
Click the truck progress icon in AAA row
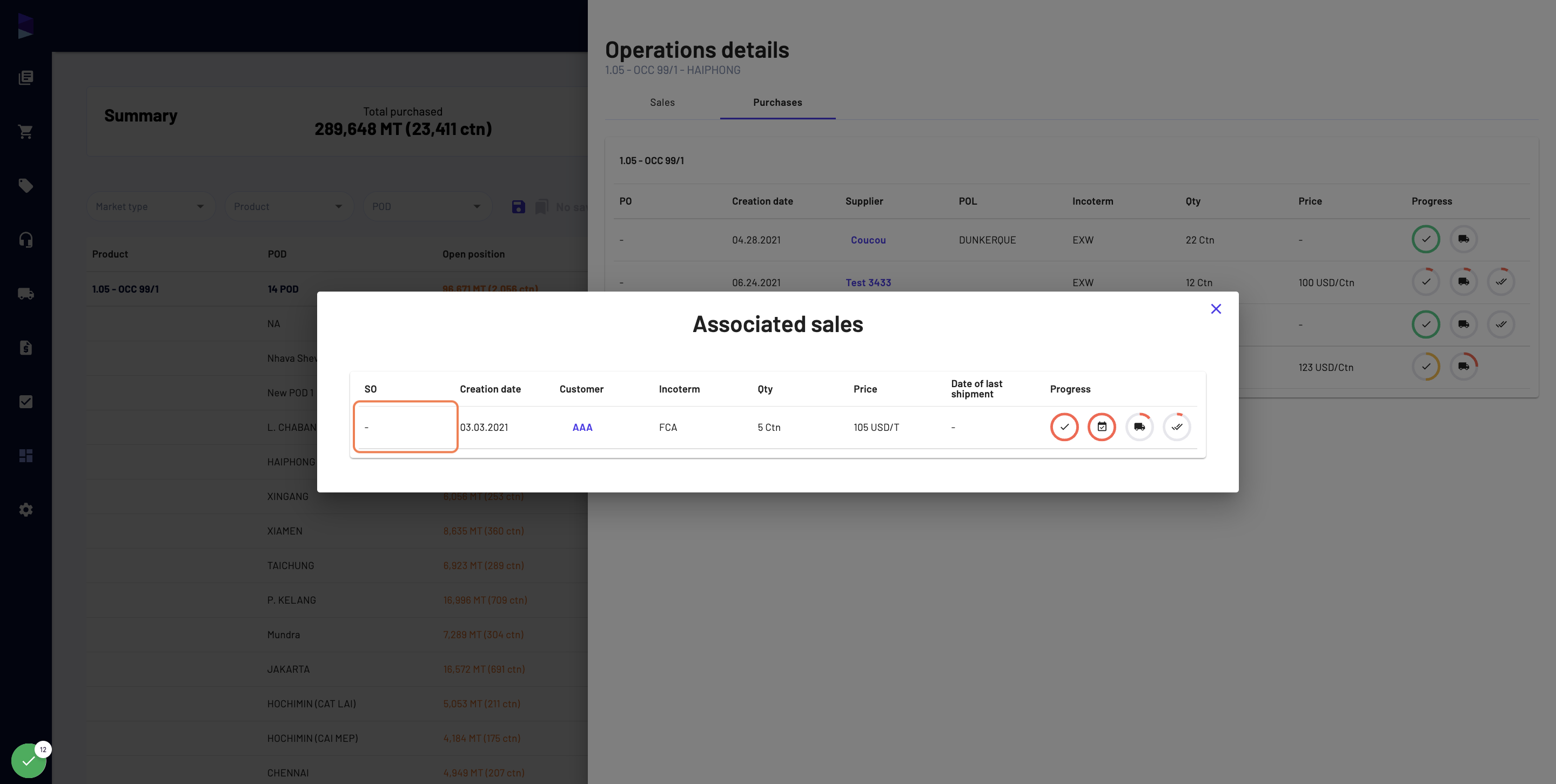pos(1139,427)
